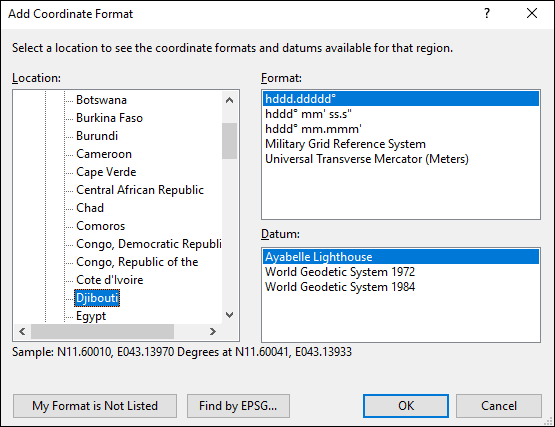Select Ayabelle Lighthouse datum
This screenshot has height=427, width=555.
[401, 257]
